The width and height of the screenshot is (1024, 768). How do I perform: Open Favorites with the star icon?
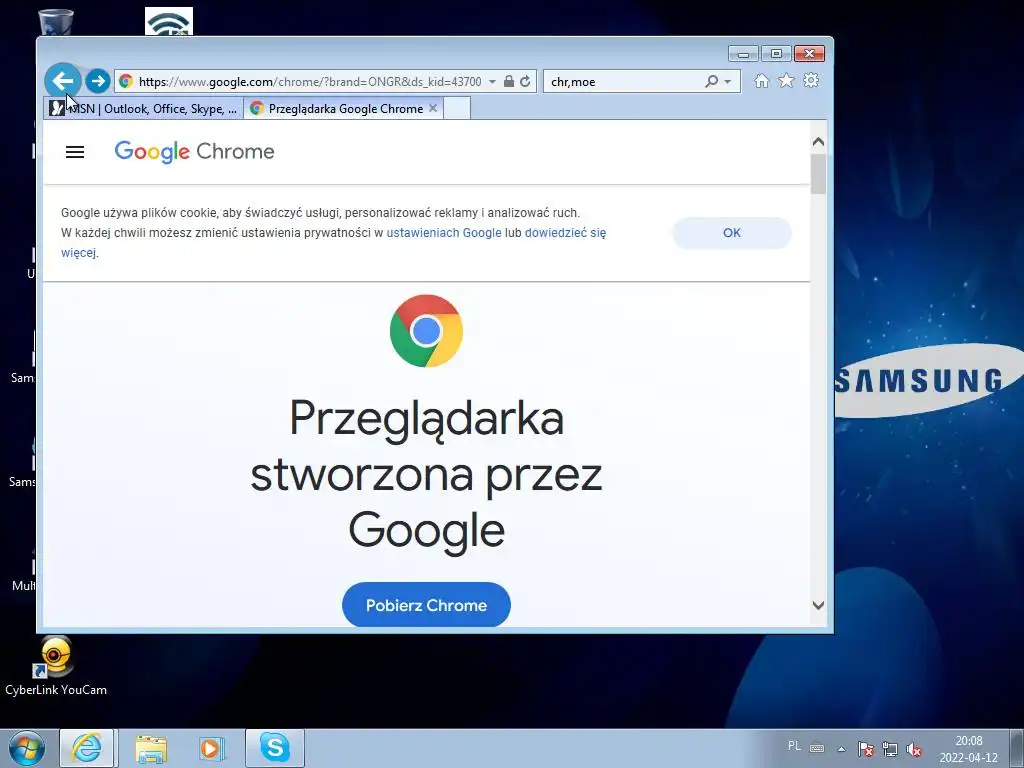pos(786,80)
